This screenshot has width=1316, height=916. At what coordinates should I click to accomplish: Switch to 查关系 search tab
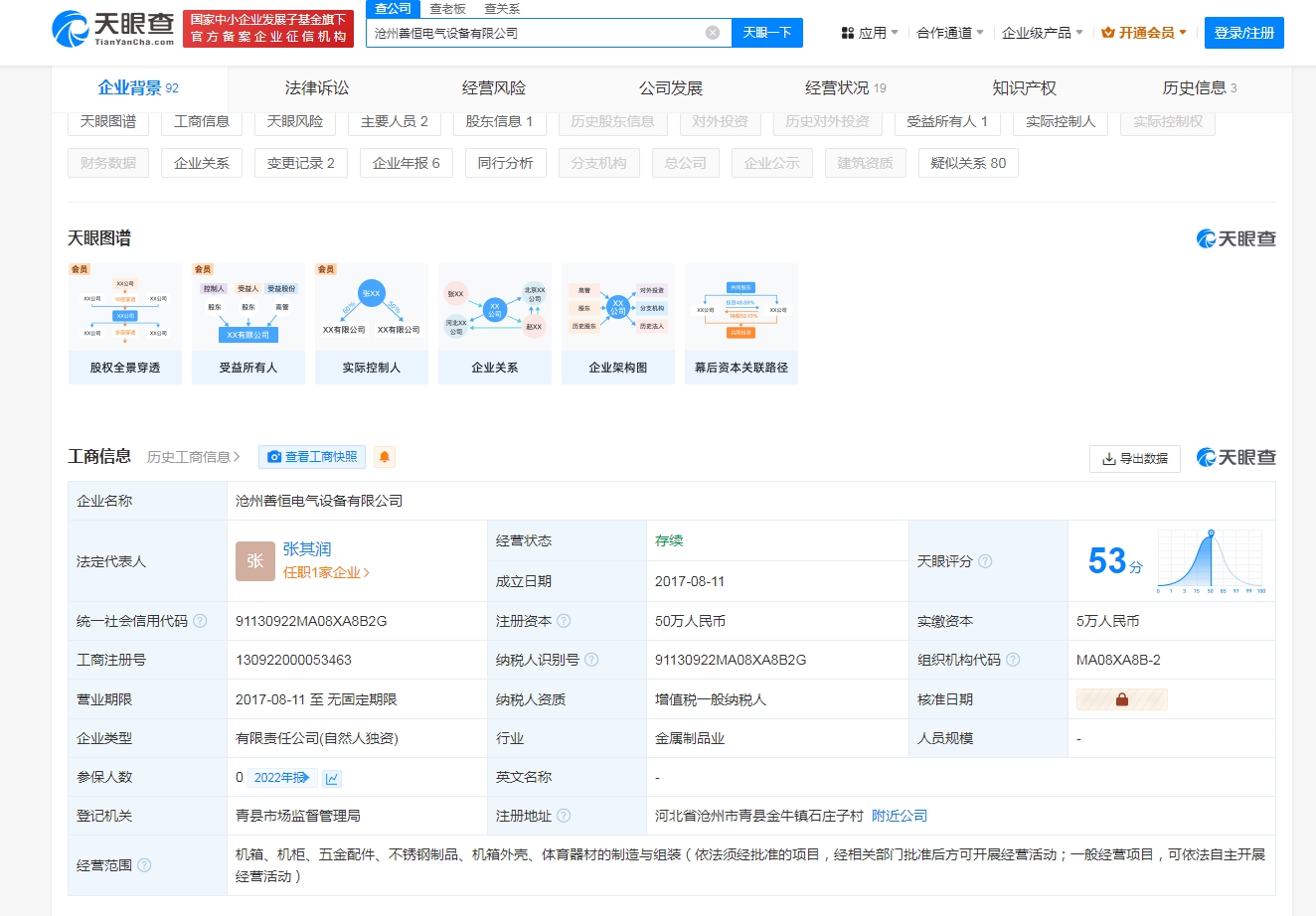(502, 9)
